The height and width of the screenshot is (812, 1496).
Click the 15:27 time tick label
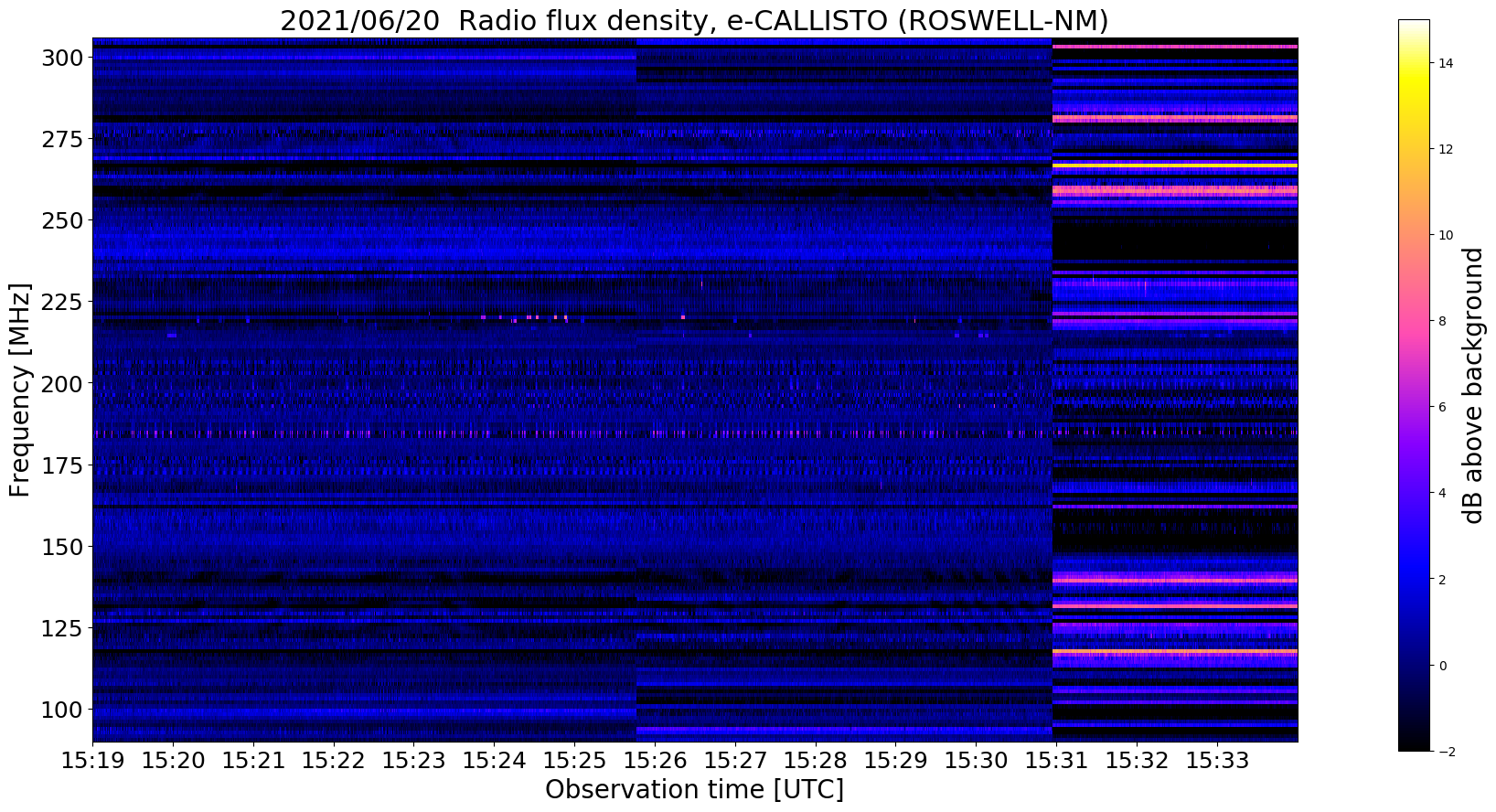(x=735, y=761)
